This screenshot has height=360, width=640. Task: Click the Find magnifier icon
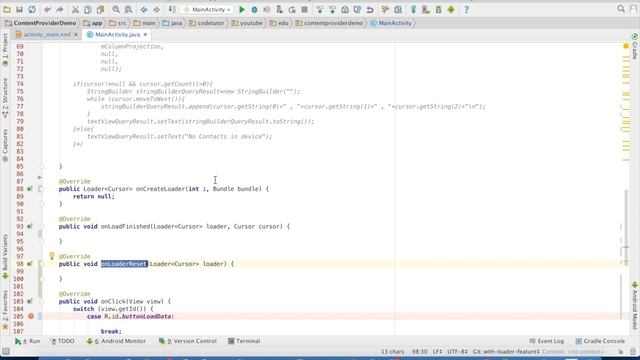(x=116, y=9)
